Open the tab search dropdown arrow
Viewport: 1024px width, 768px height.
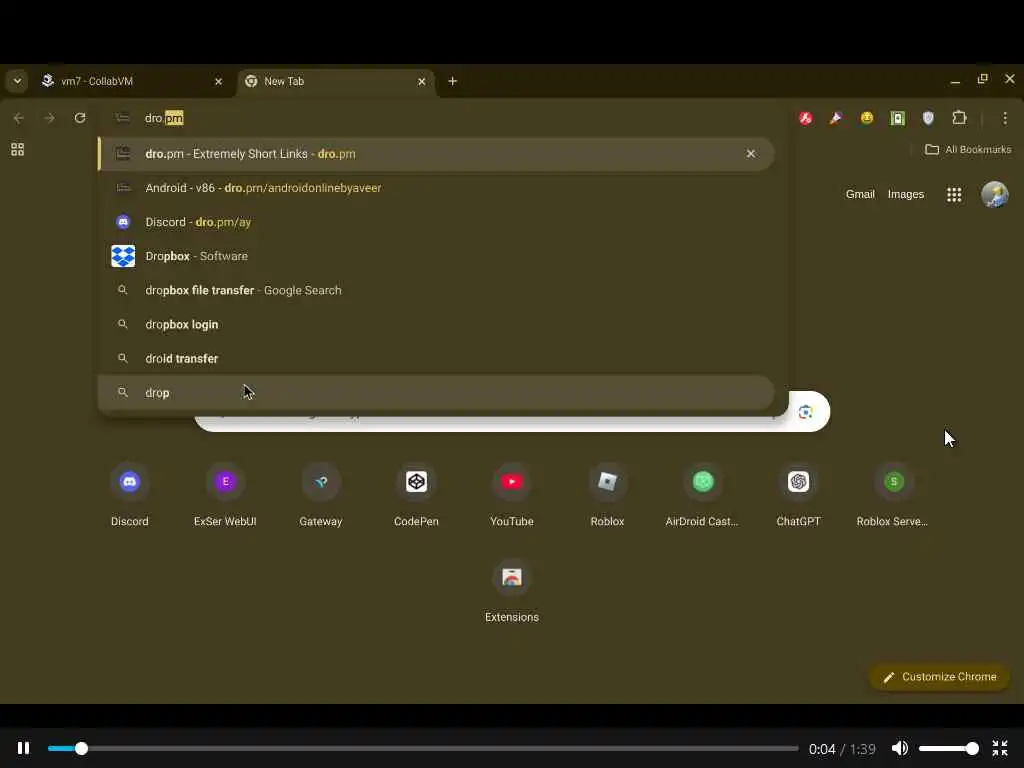point(18,81)
